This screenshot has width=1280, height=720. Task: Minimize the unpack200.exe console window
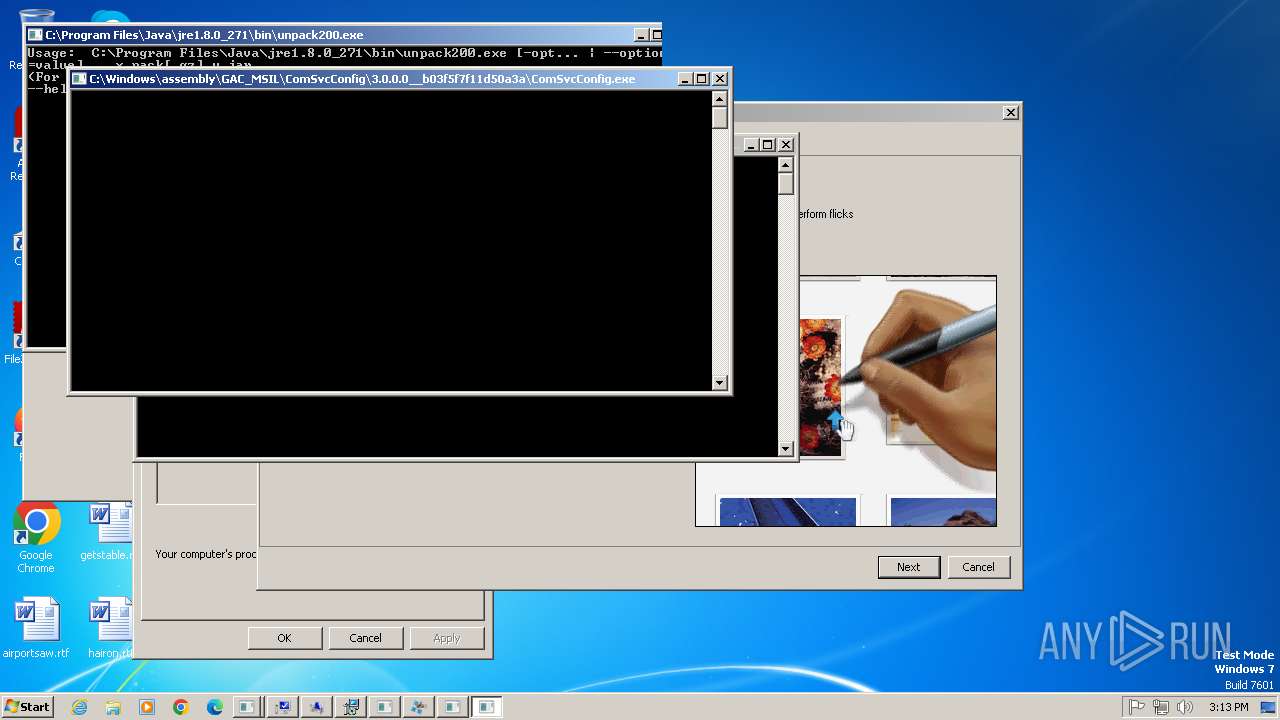(x=642, y=35)
